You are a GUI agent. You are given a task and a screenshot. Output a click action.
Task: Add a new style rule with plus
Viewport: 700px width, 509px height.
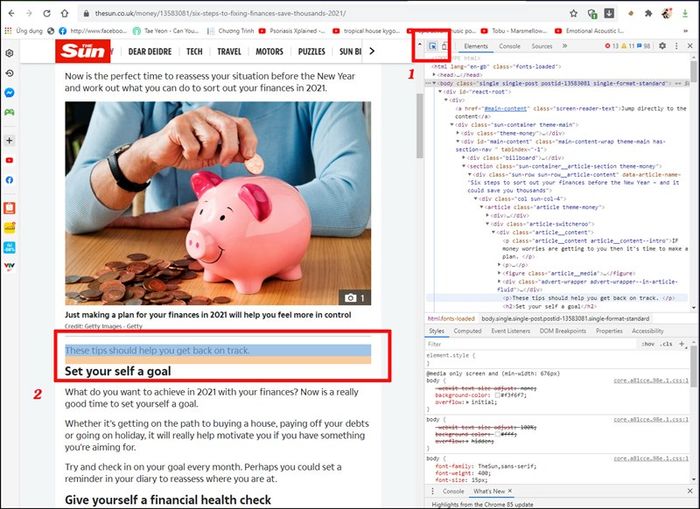682,344
